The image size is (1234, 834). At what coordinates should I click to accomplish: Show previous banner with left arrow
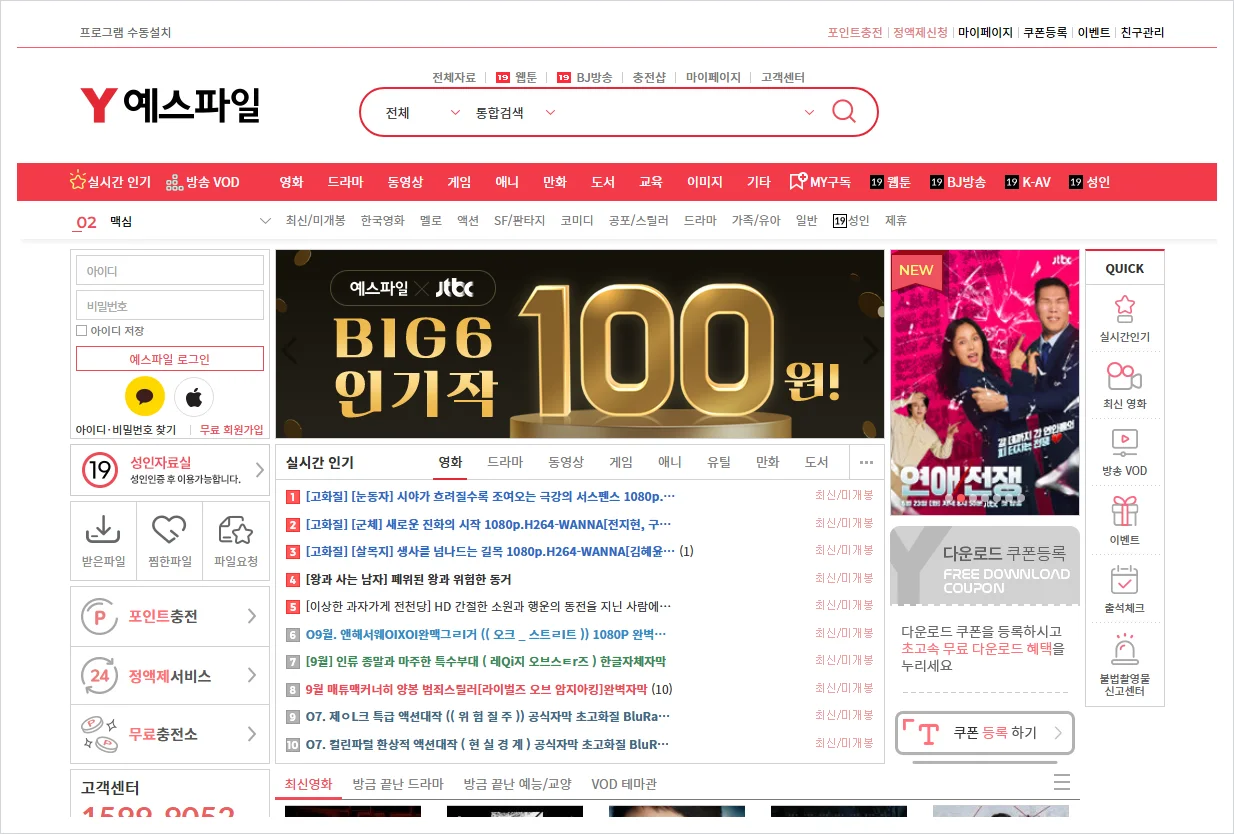[x=290, y=351]
